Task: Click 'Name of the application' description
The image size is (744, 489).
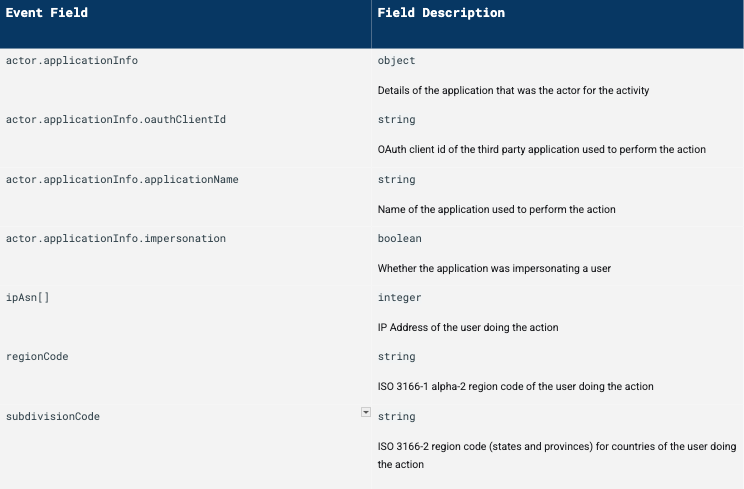Action: [496, 210]
